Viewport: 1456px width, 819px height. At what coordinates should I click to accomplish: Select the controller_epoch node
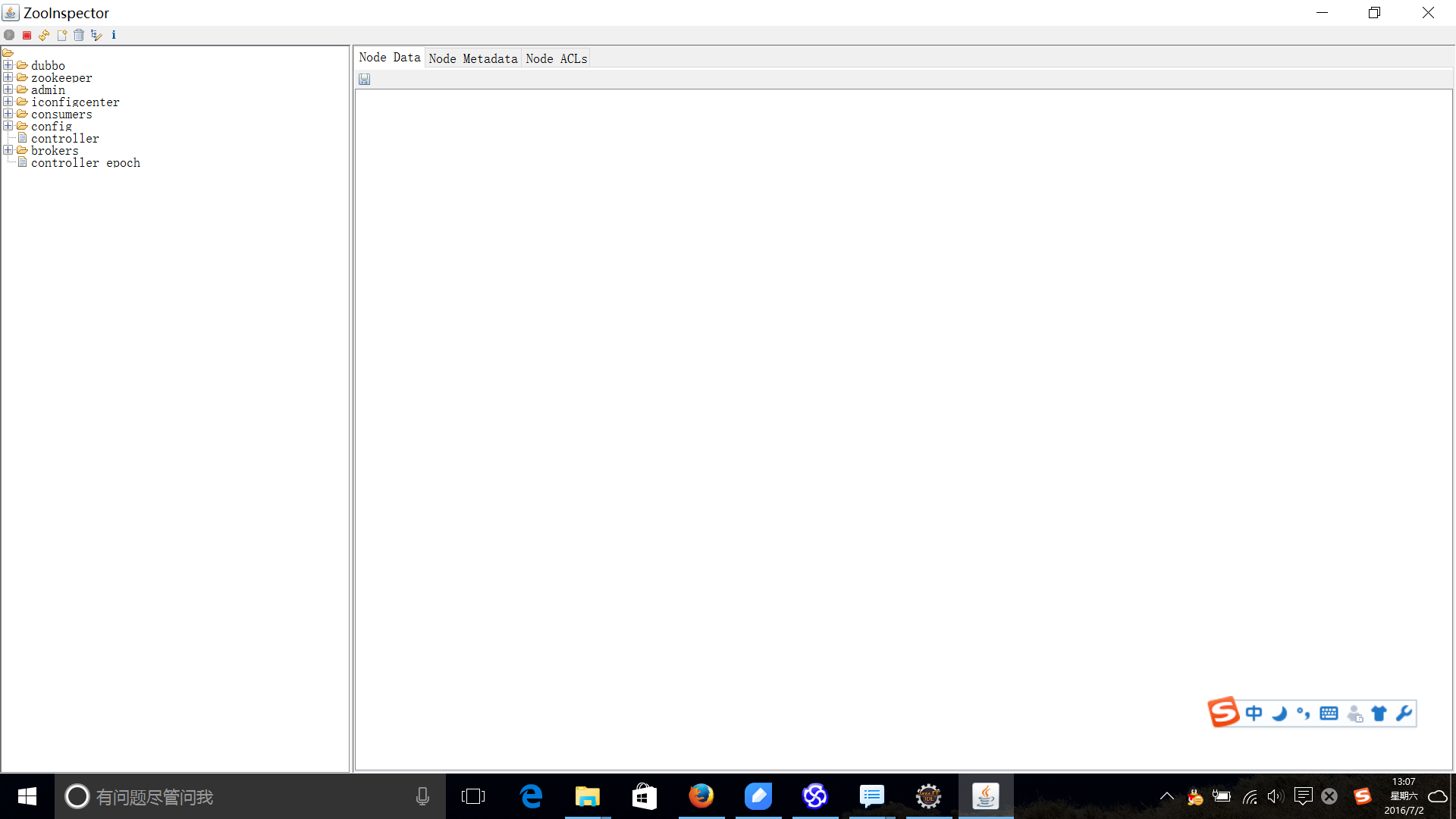pos(85,162)
